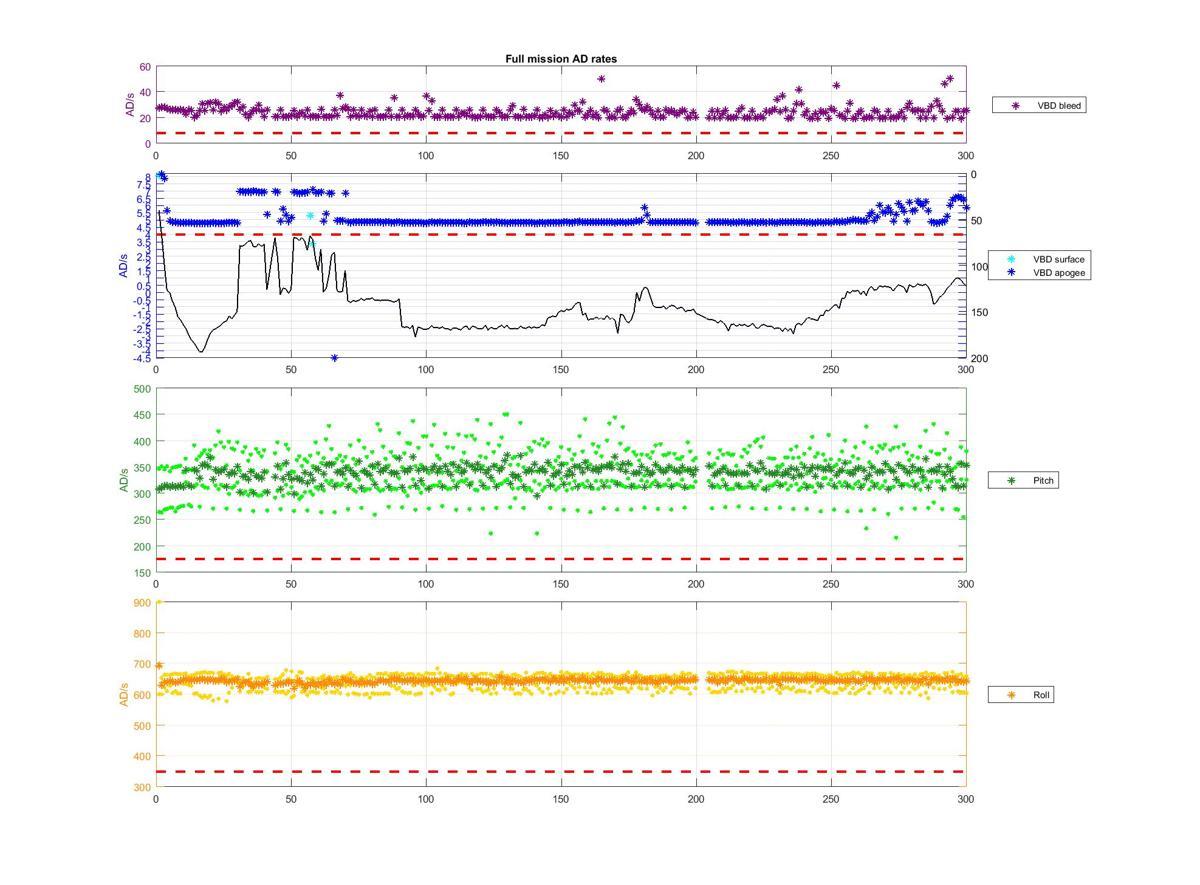
Task: Click the blue 'AD/s' axis label of VBD plot
Action: pyautogui.click(x=122, y=265)
